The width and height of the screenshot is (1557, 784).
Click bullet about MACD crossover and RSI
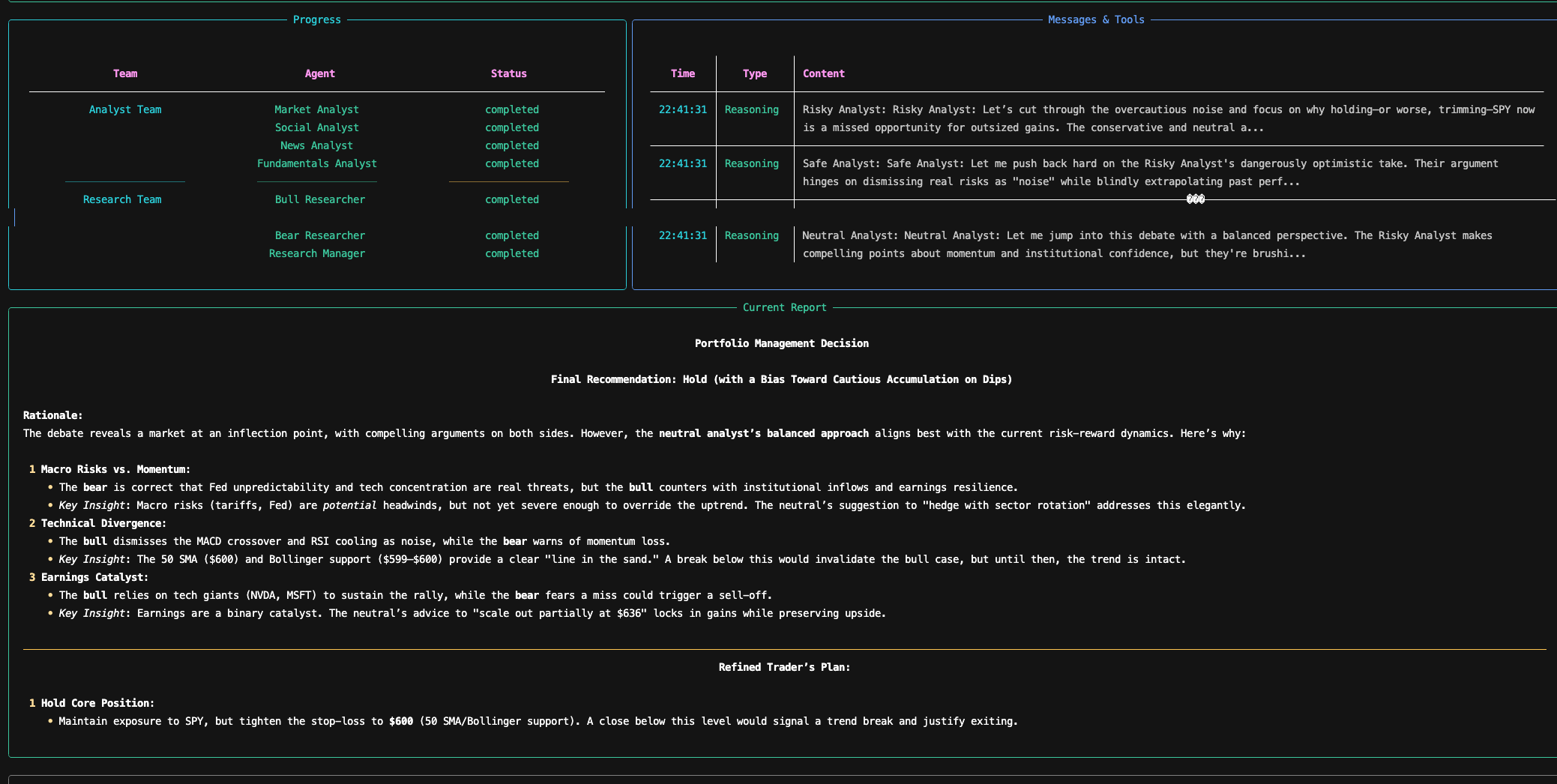[x=364, y=541]
